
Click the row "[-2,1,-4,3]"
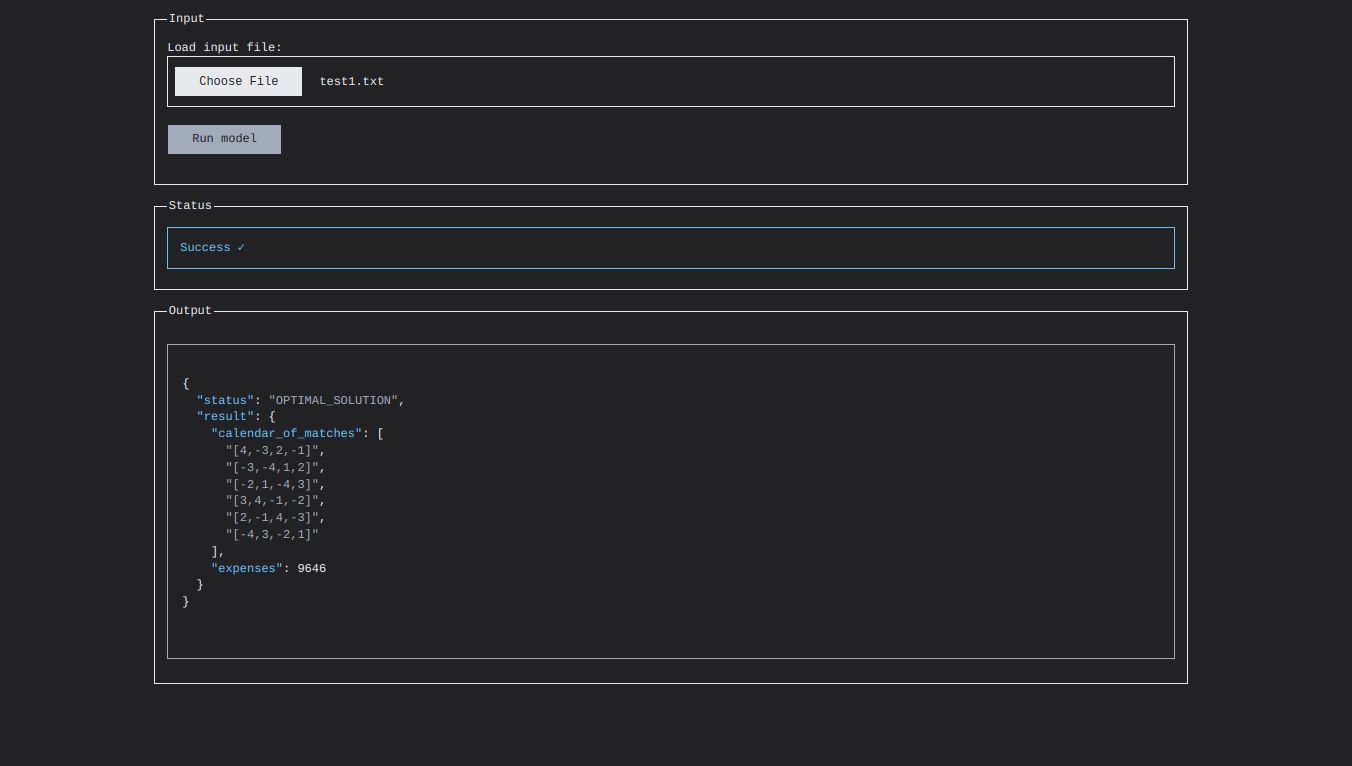tap(272, 485)
